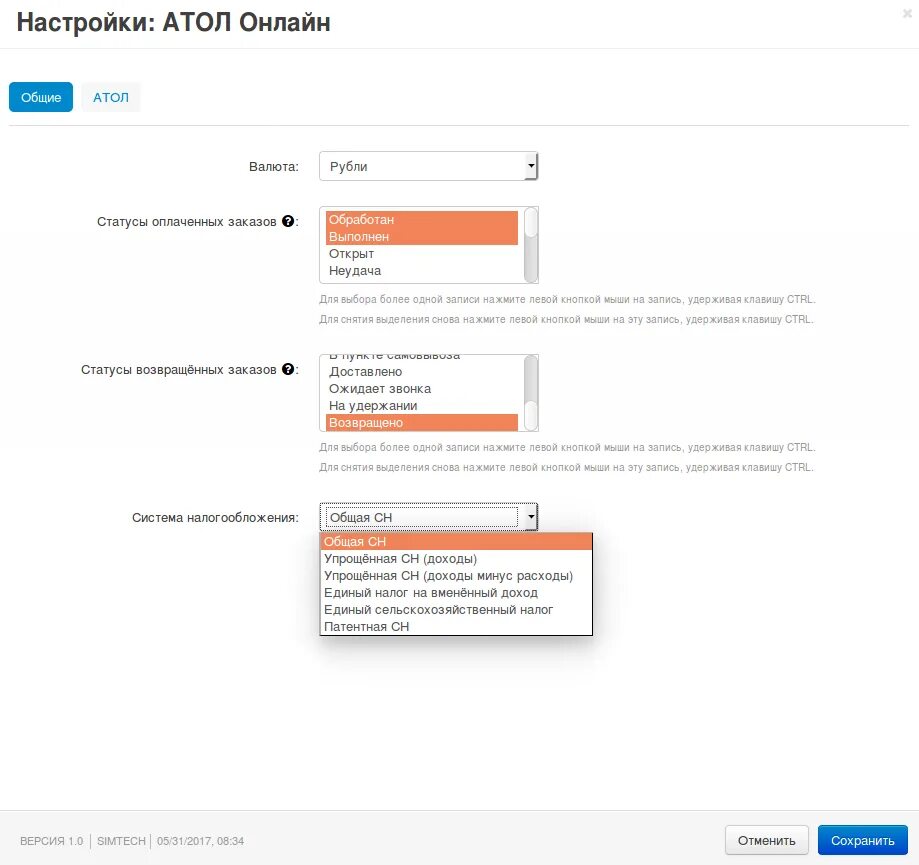Viewport: 919px width, 865px height.
Task: Select Возвращено in returned order statuses
Action: pyautogui.click(x=421, y=423)
